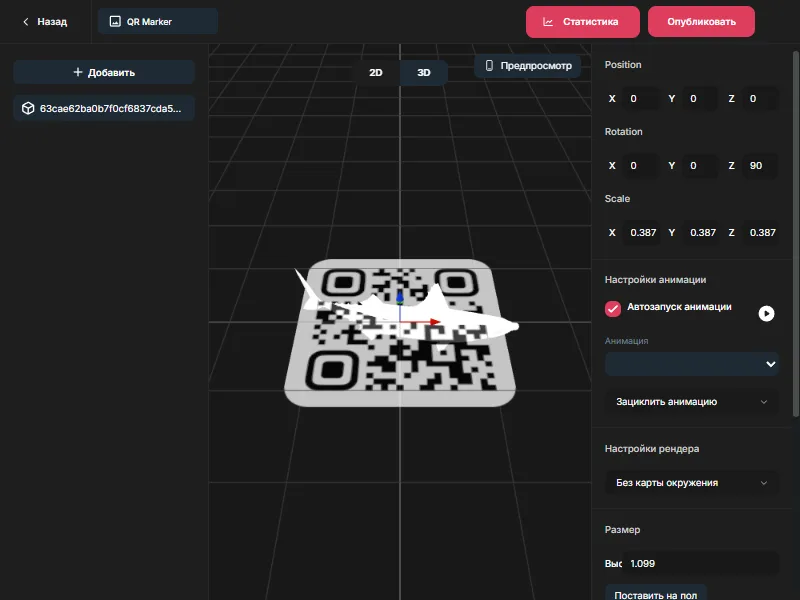Image resolution: width=800 pixels, height=600 pixels.
Task: Edit the Position Z field
Action: (x=760, y=99)
